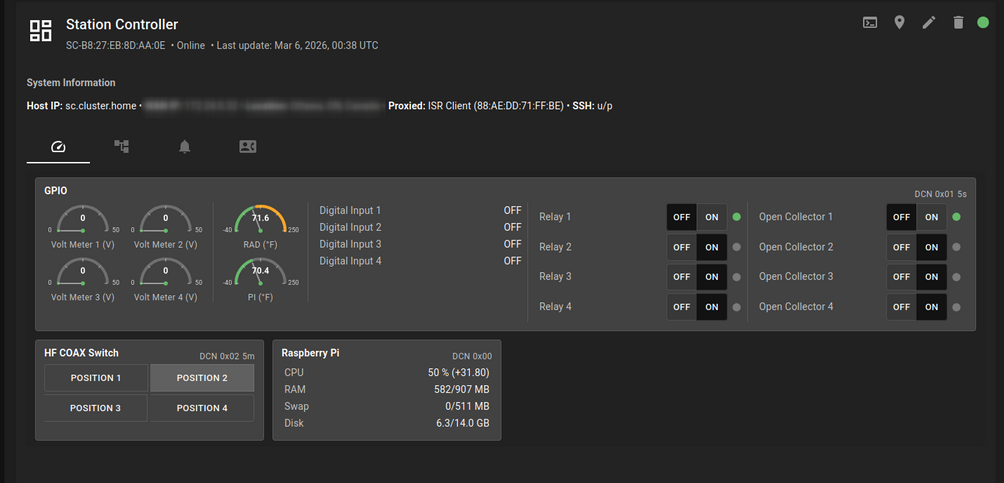Click the green online status indicator

(983, 23)
